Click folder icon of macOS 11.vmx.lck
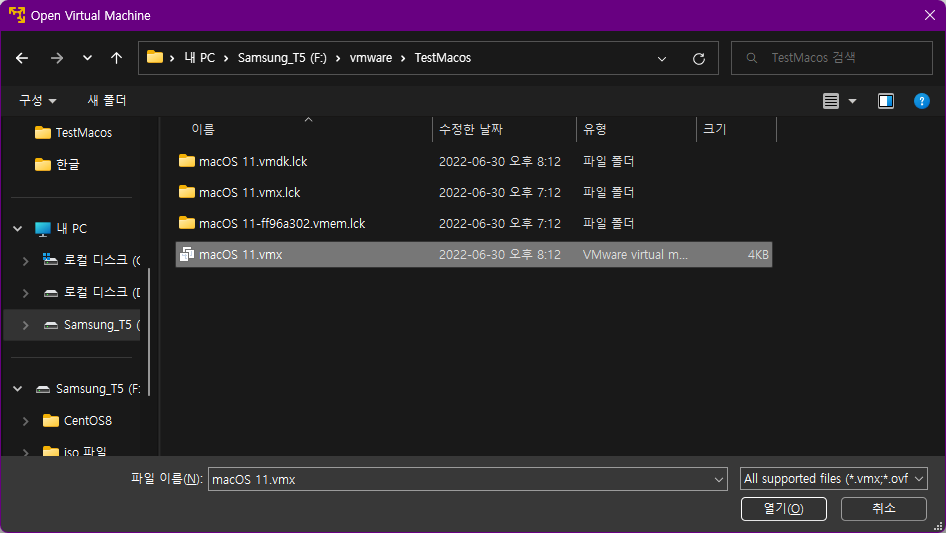 (x=187, y=192)
